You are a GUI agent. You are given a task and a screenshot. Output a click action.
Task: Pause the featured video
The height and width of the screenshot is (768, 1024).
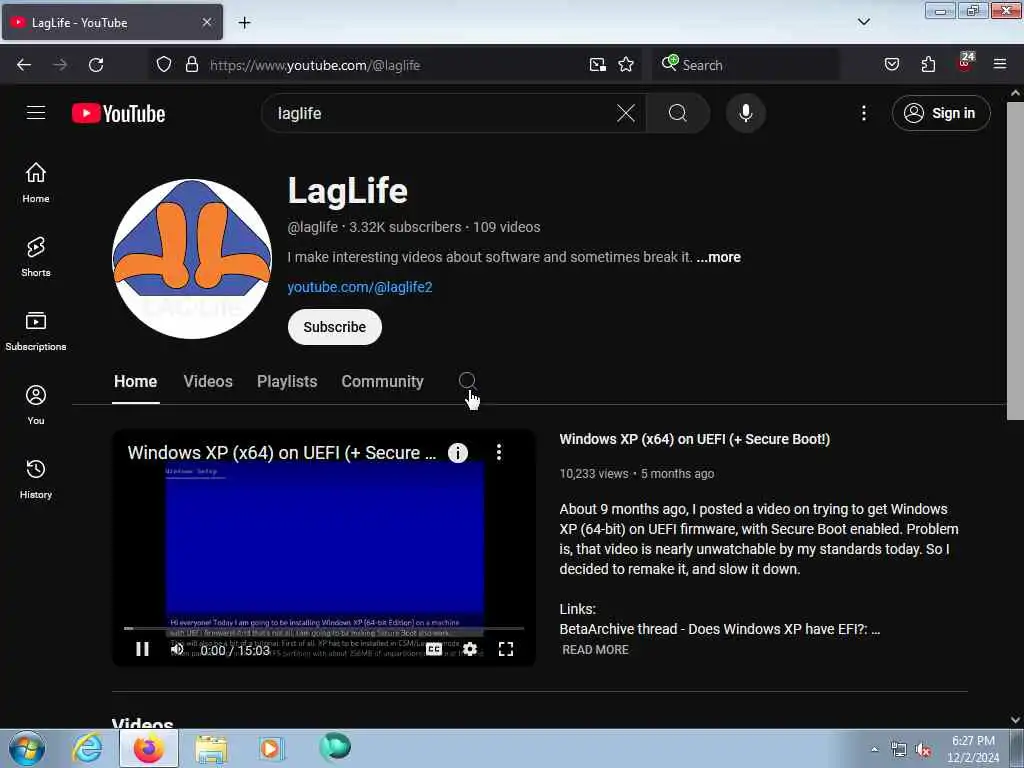pos(142,648)
